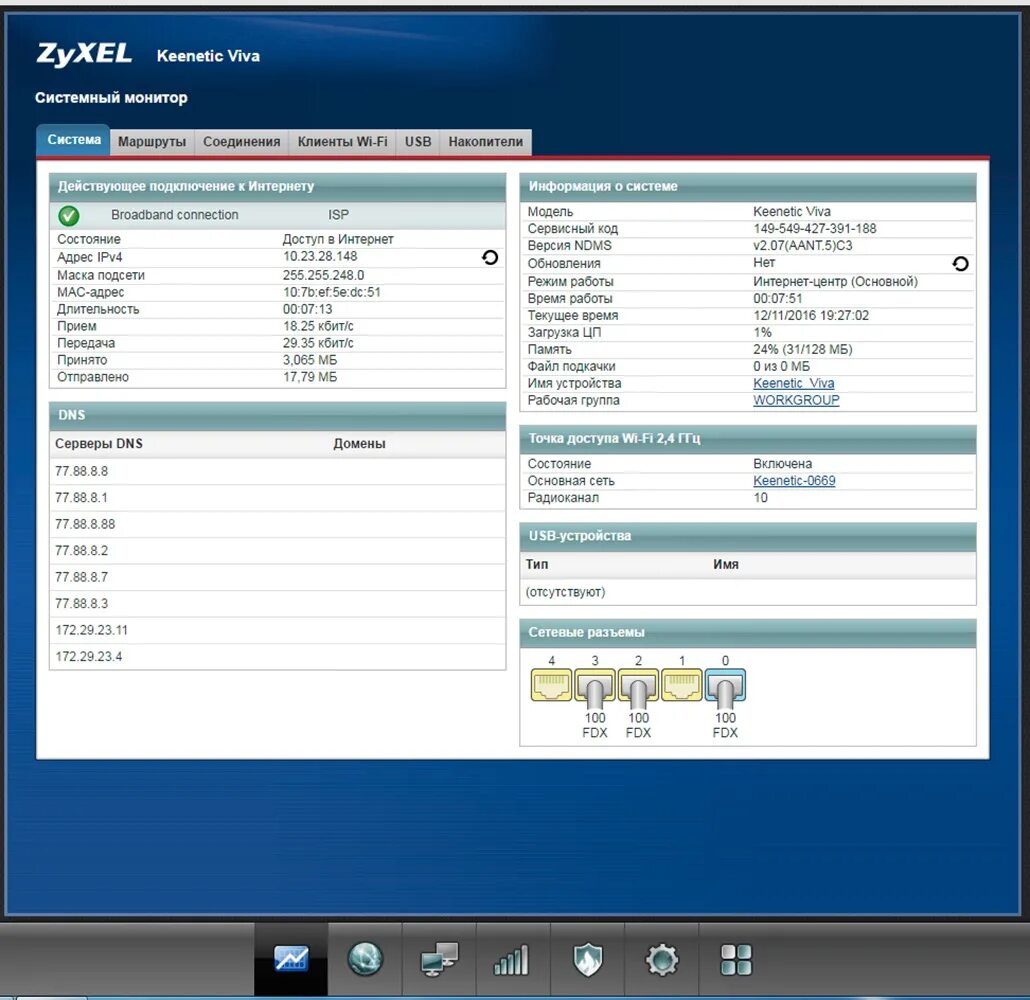The image size is (1030, 1000).
Task: Switch to the Маршруты tab
Action: [152, 142]
